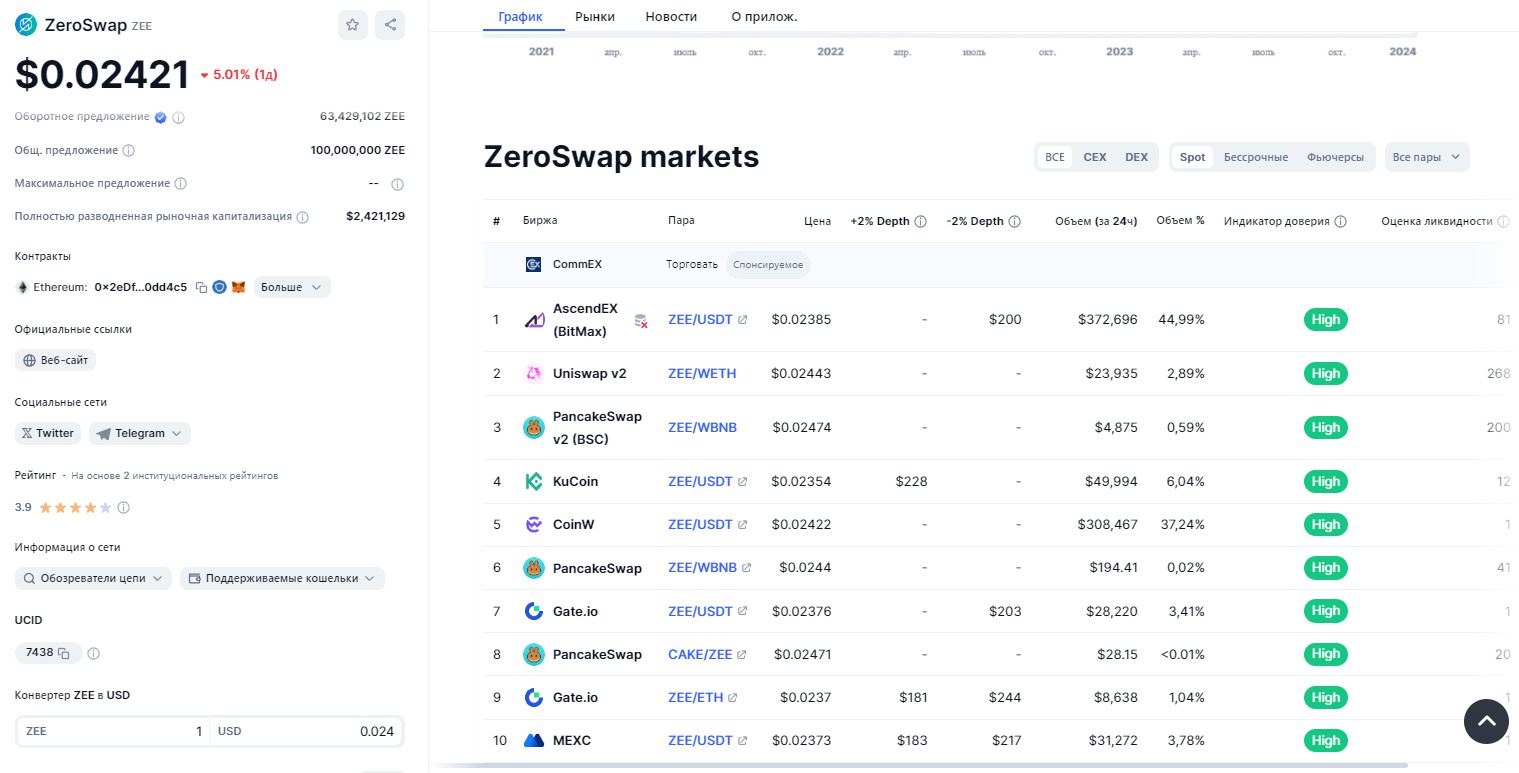Image resolution: width=1519 pixels, height=773 pixels.
Task: Open the ZEE/WETH pair link
Action: pos(702,373)
